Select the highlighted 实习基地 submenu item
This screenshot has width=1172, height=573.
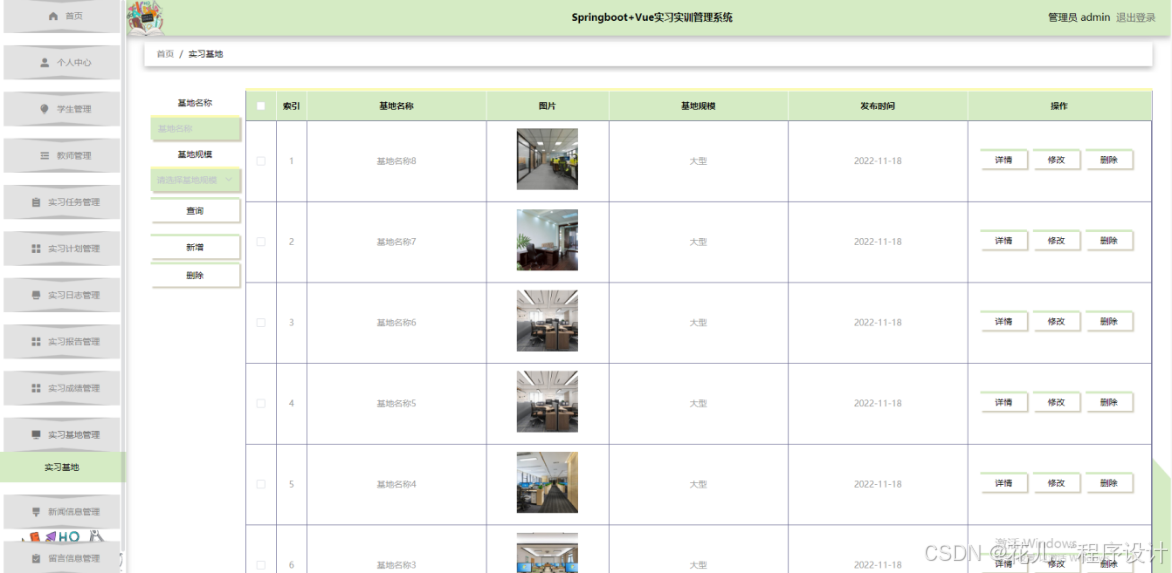pos(62,468)
